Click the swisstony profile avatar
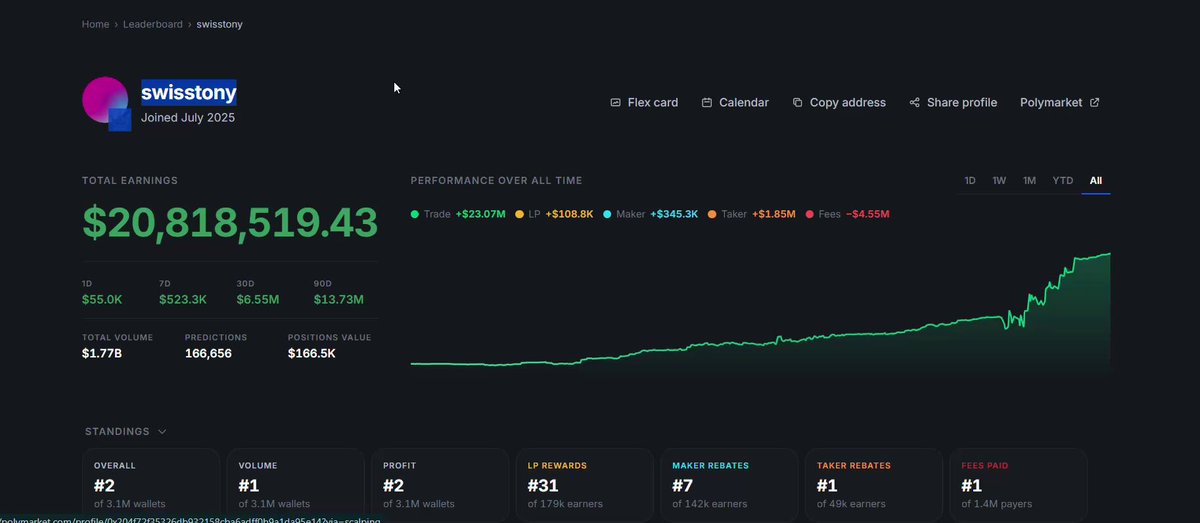1200x523 pixels. (x=107, y=102)
